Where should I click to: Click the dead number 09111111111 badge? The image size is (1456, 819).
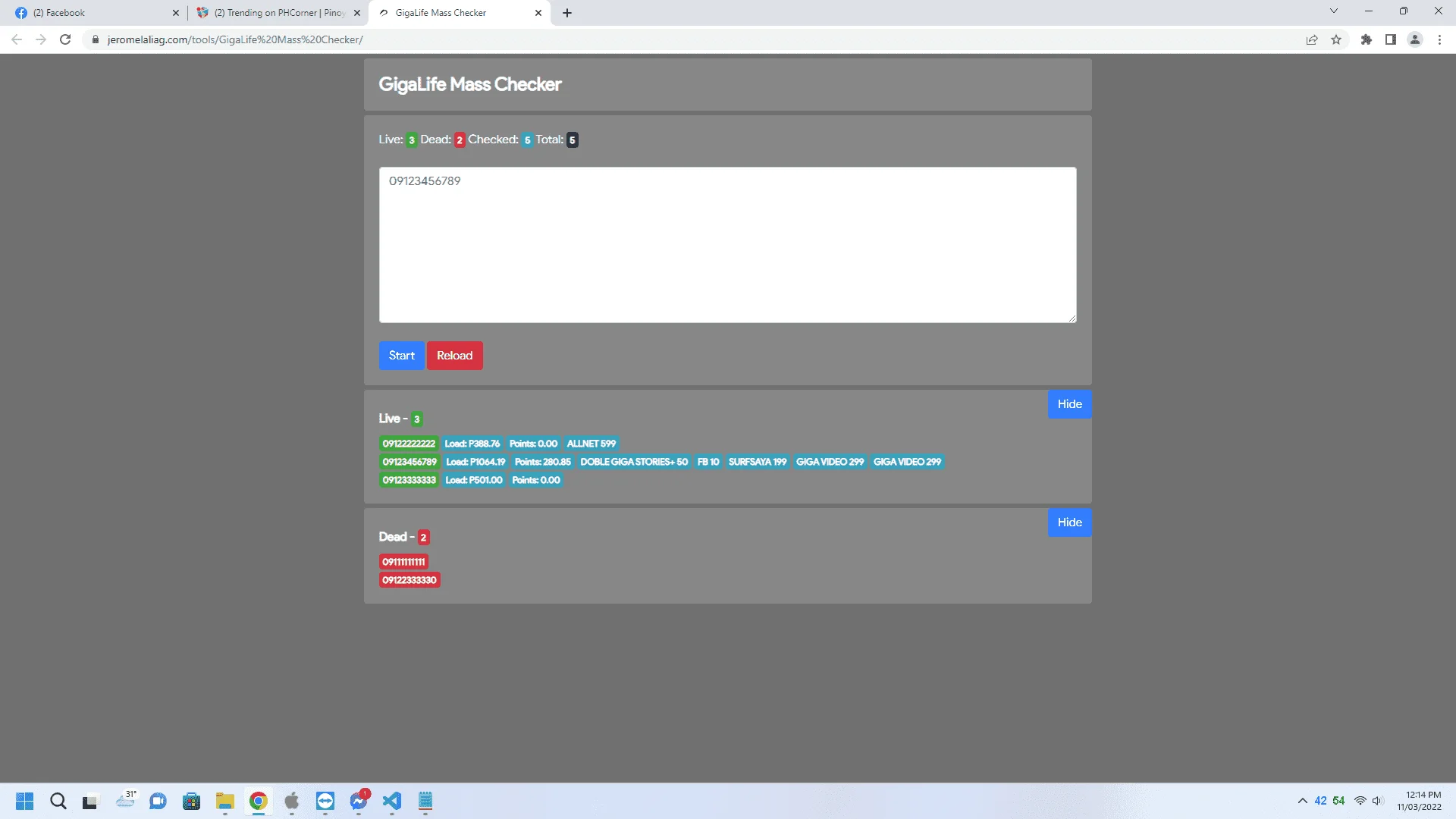[403, 562]
